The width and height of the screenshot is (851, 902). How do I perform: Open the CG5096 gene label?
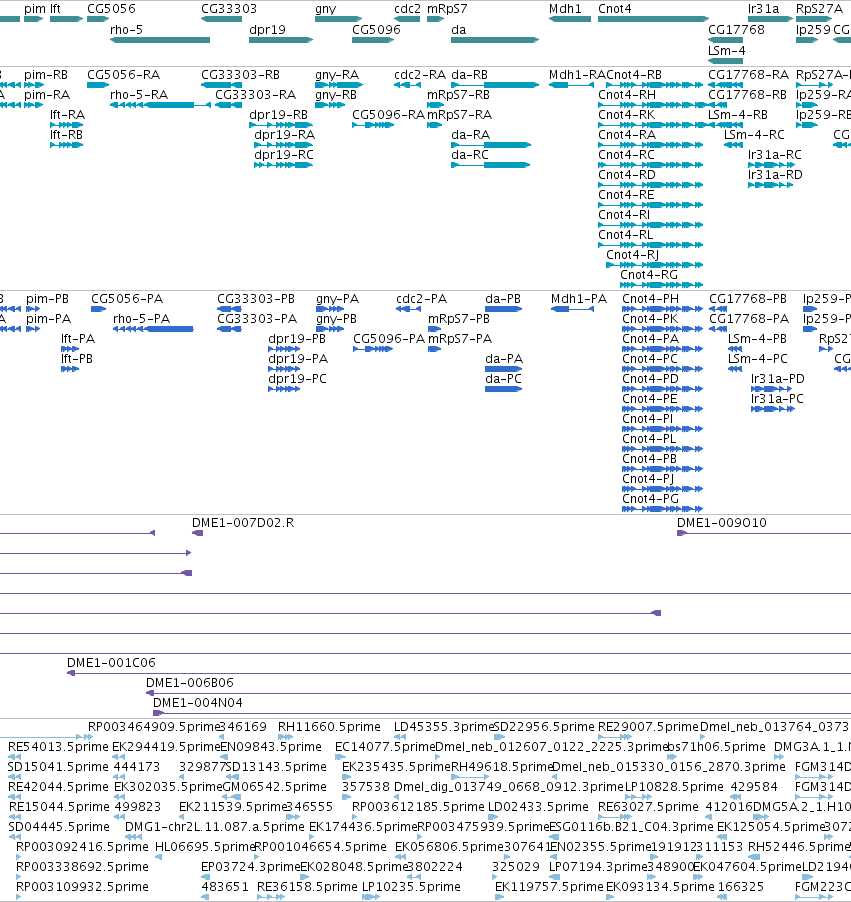pyautogui.click(x=376, y=29)
